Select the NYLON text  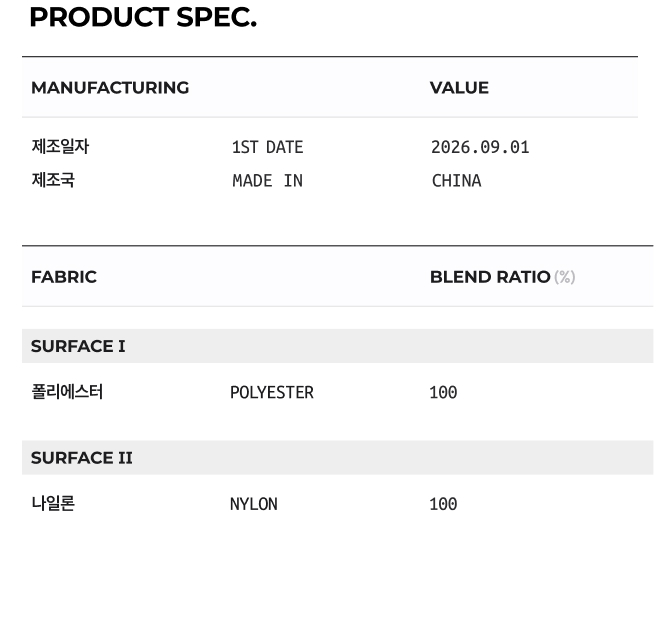(254, 504)
